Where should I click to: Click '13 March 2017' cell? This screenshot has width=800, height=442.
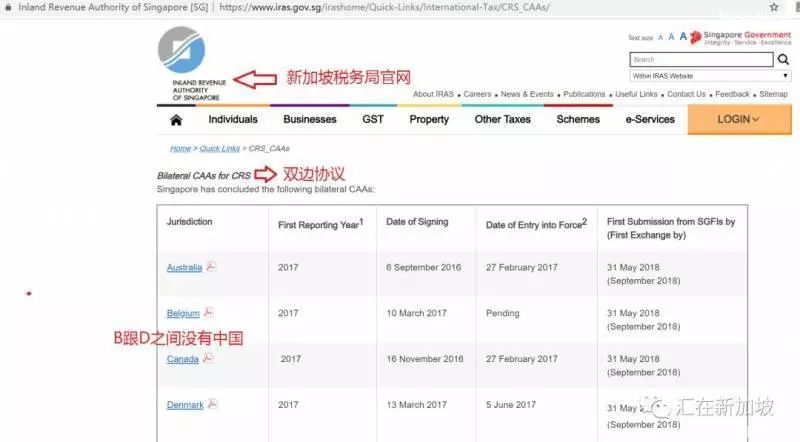click(416, 405)
